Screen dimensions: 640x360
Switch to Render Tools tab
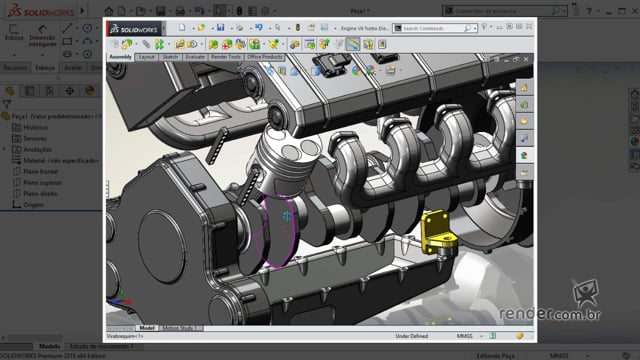226,57
